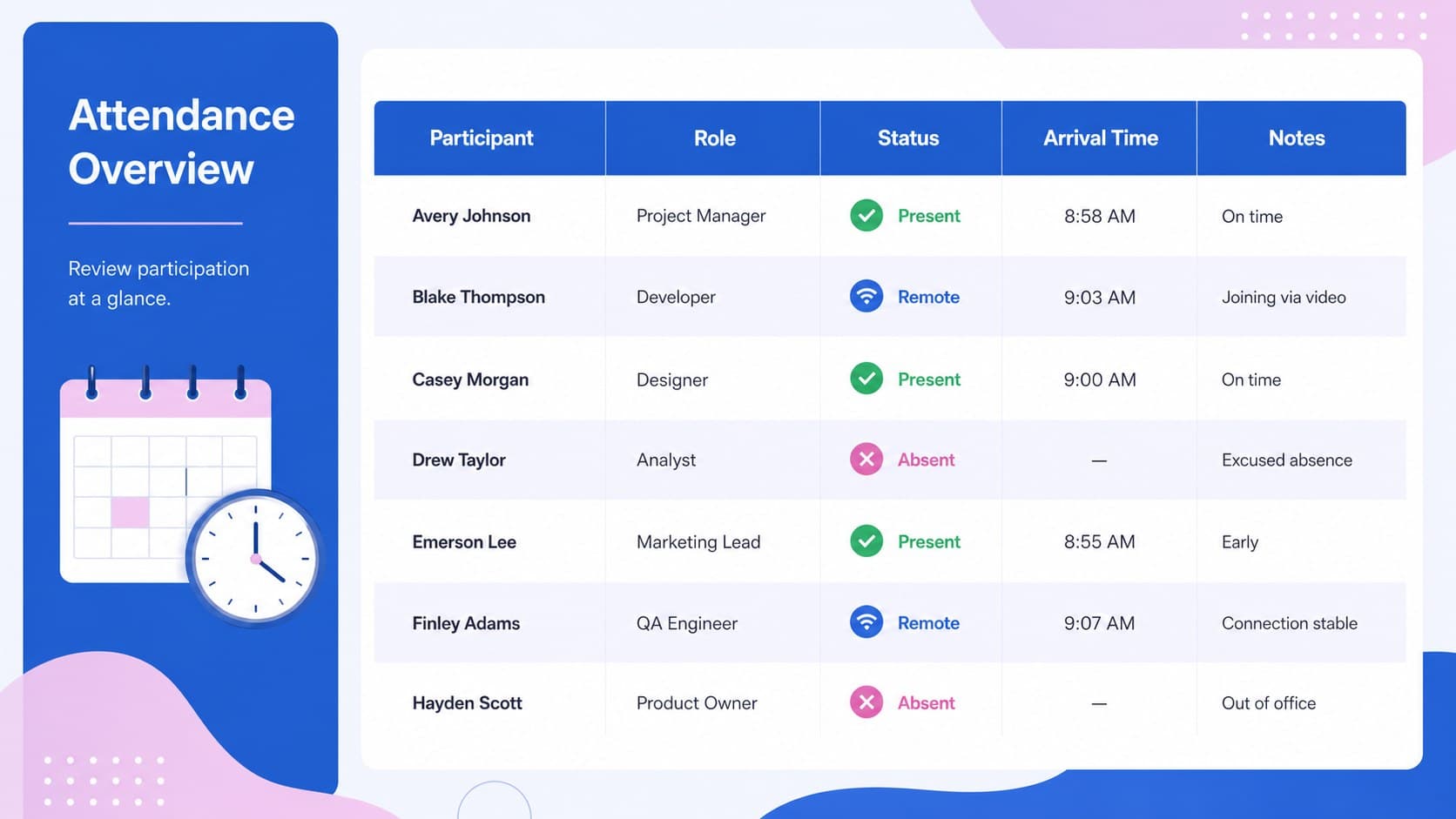Click the green check icon in Avery Johnson's row
1456x819 pixels.
coord(866,215)
